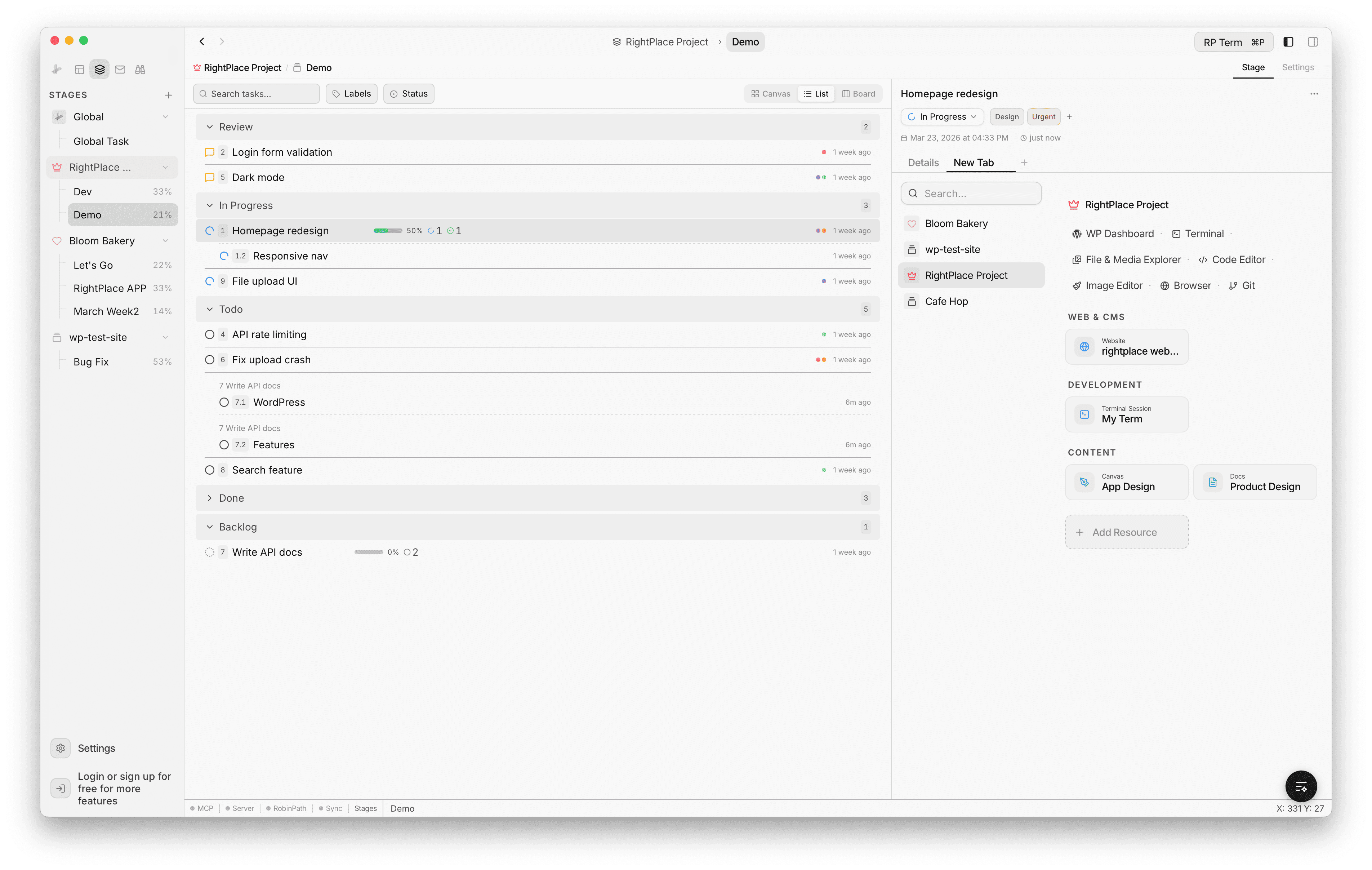Open the mail/inbox panel icon
The width and height of the screenshot is (1372, 870).
pyautogui.click(x=120, y=69)
